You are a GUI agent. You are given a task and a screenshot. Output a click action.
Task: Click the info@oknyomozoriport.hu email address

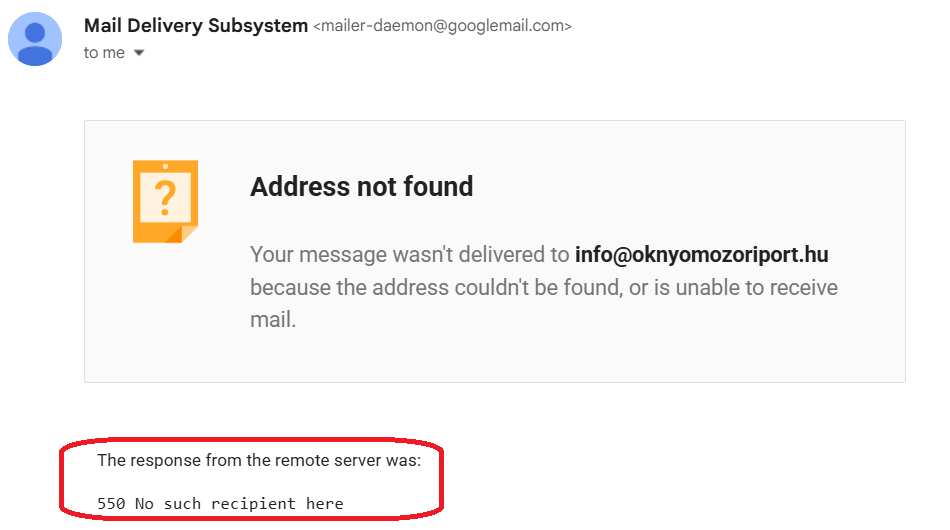pyautogui.click(x=701, y=255)
